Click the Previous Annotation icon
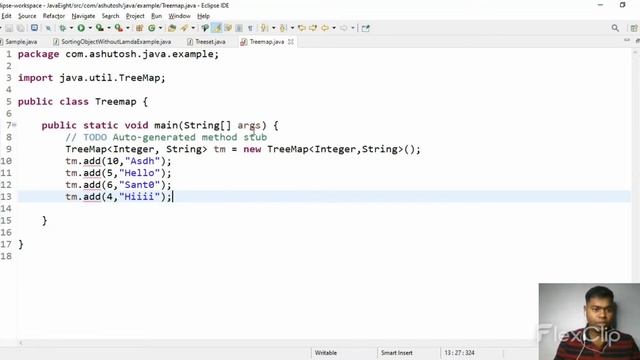 [x=283, y=28]
